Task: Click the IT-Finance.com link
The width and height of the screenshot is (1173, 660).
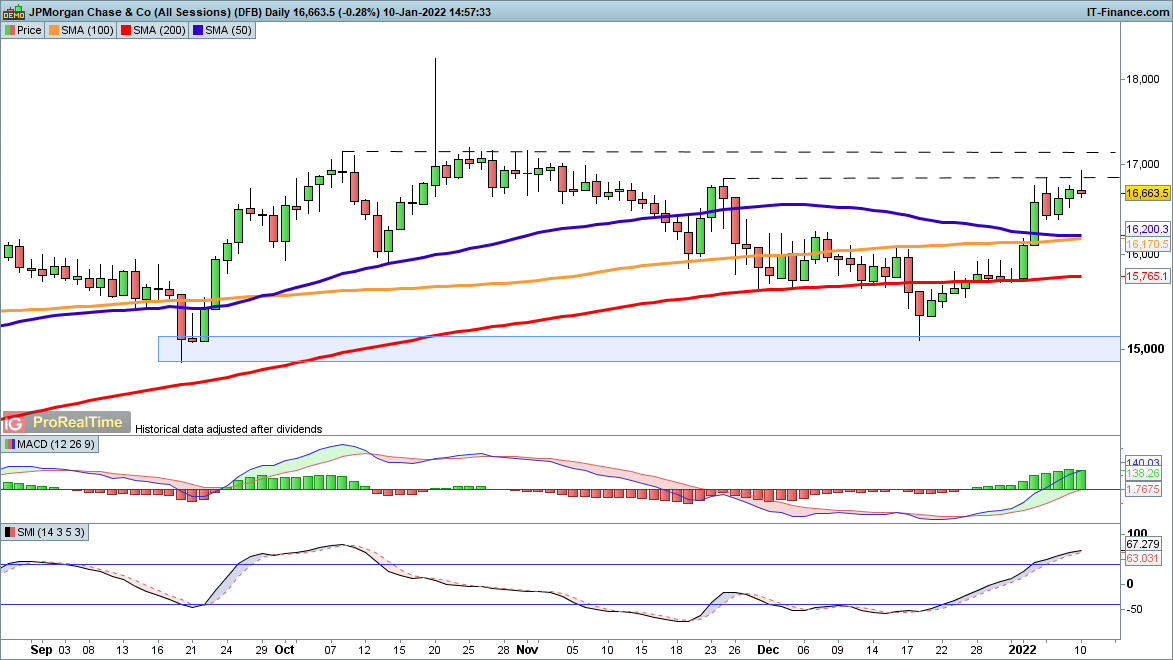Action: (1127, 12)
